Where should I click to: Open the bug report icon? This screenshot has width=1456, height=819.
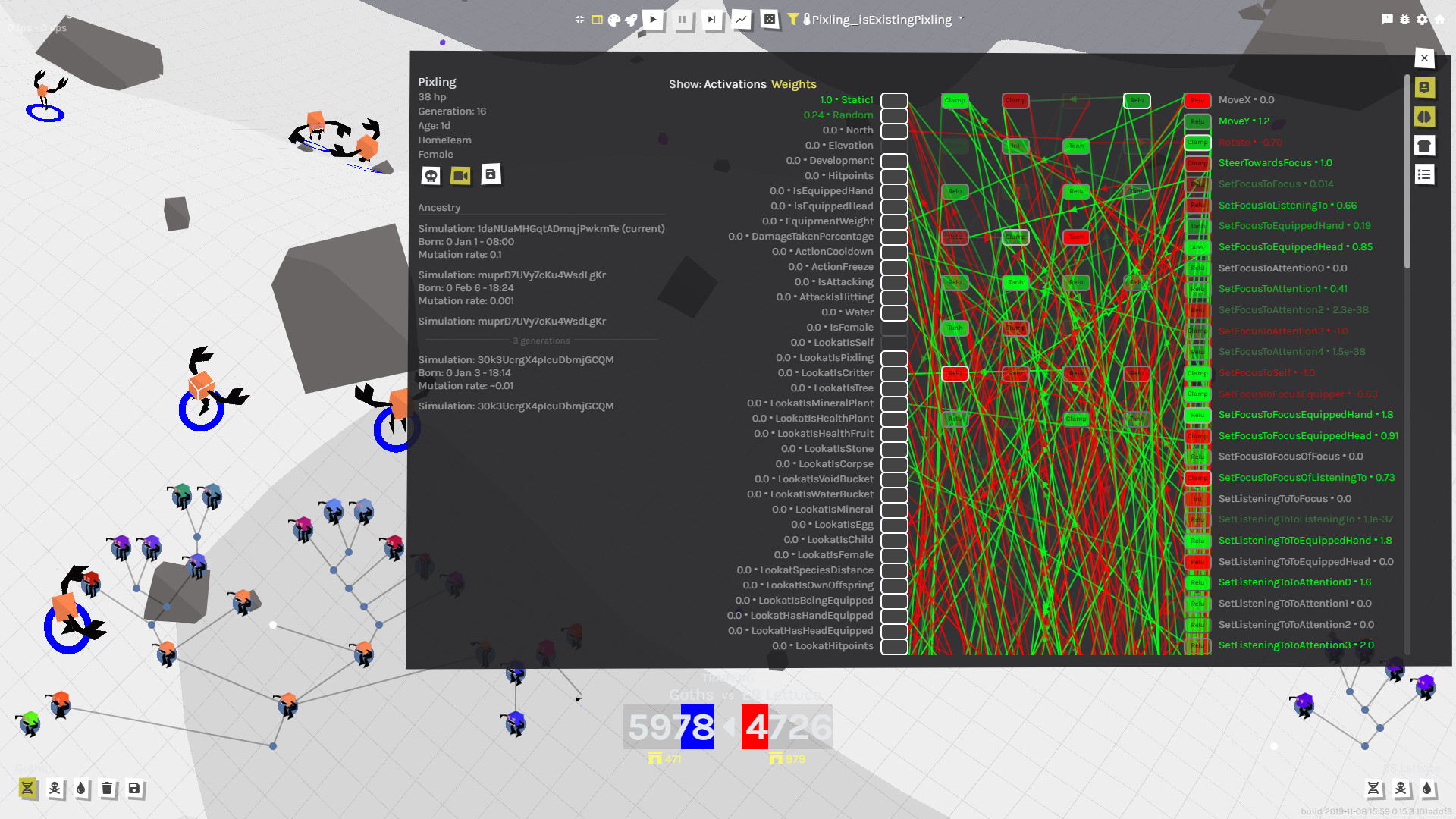pyautogui.click(x=1404, y=20)
